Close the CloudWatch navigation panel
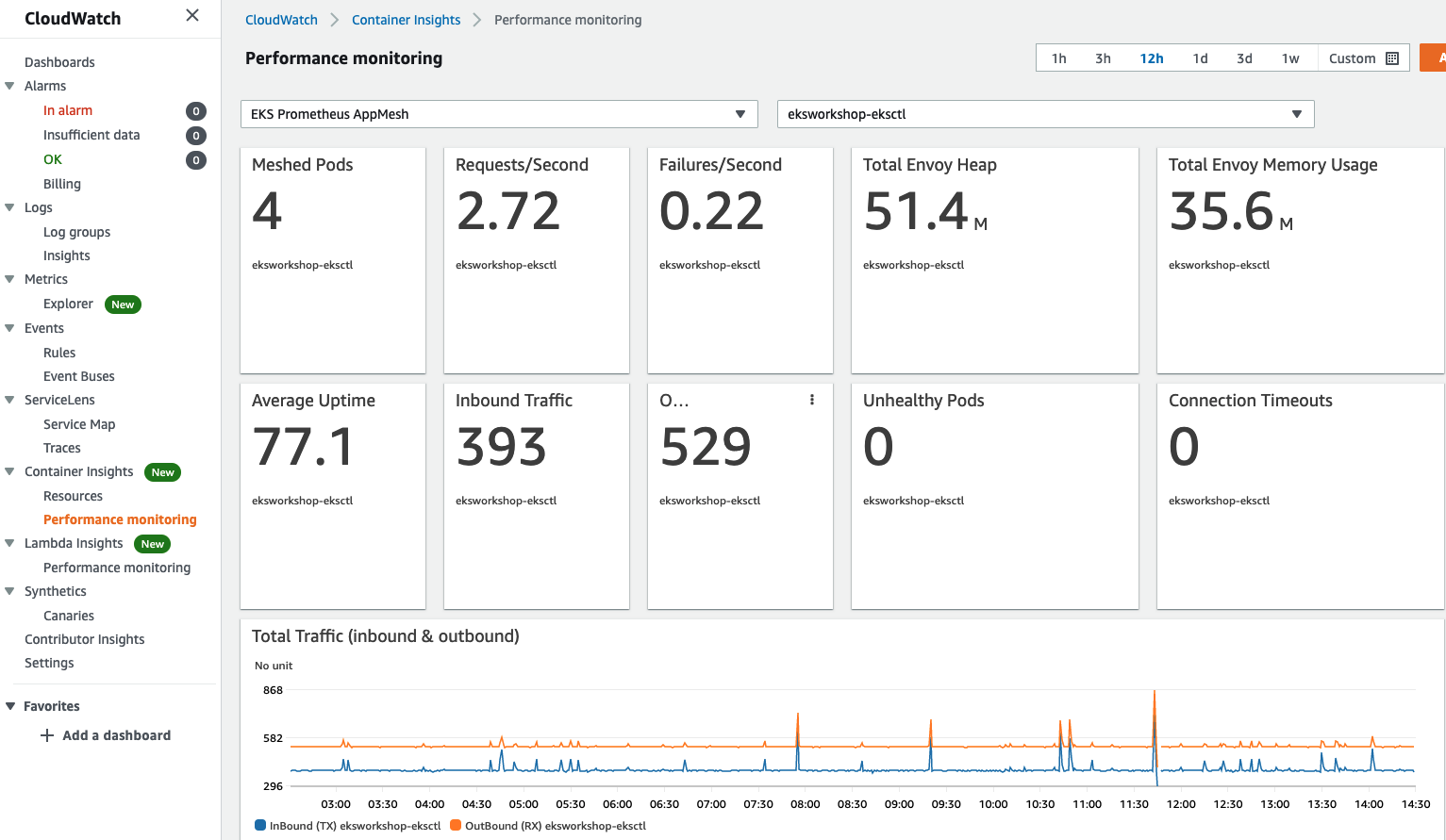The image size is (1446, 840). (x=192, y=15)
